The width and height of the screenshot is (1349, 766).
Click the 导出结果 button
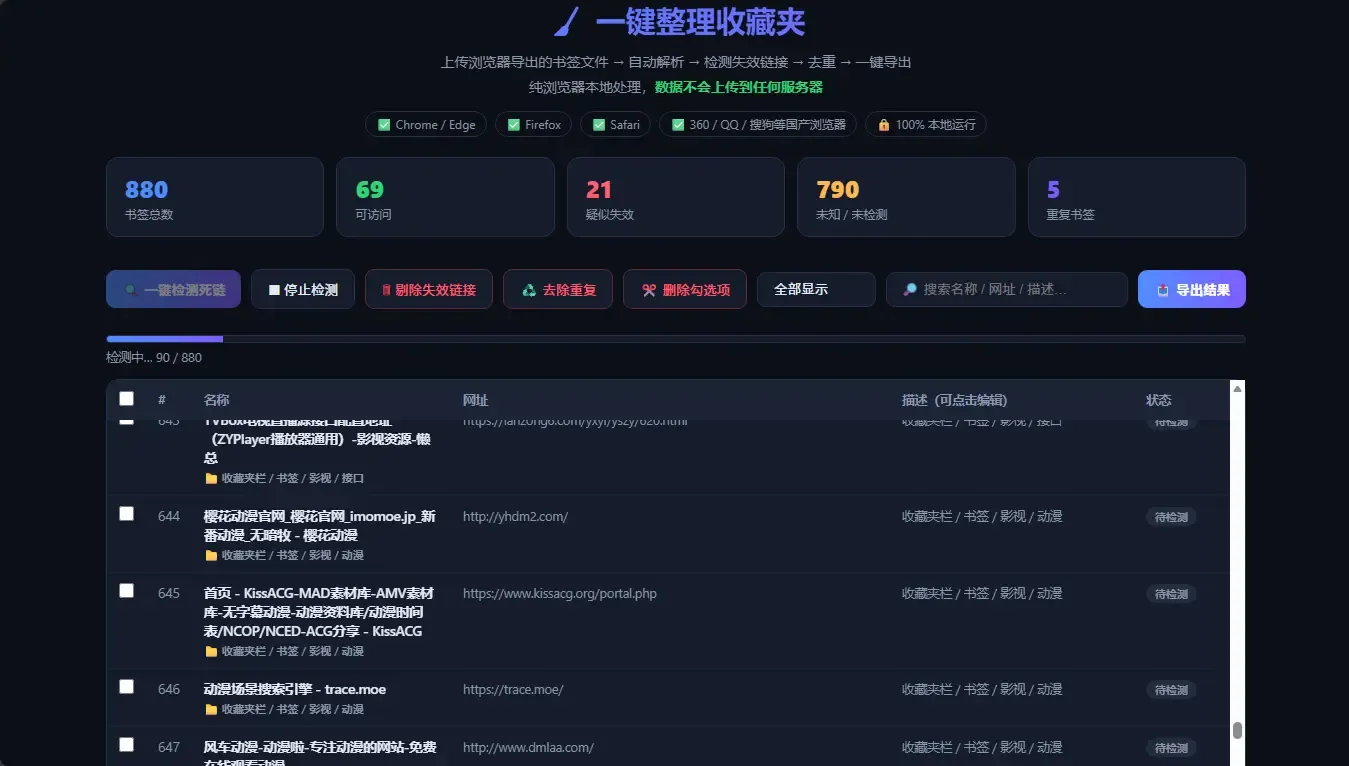1192,289
